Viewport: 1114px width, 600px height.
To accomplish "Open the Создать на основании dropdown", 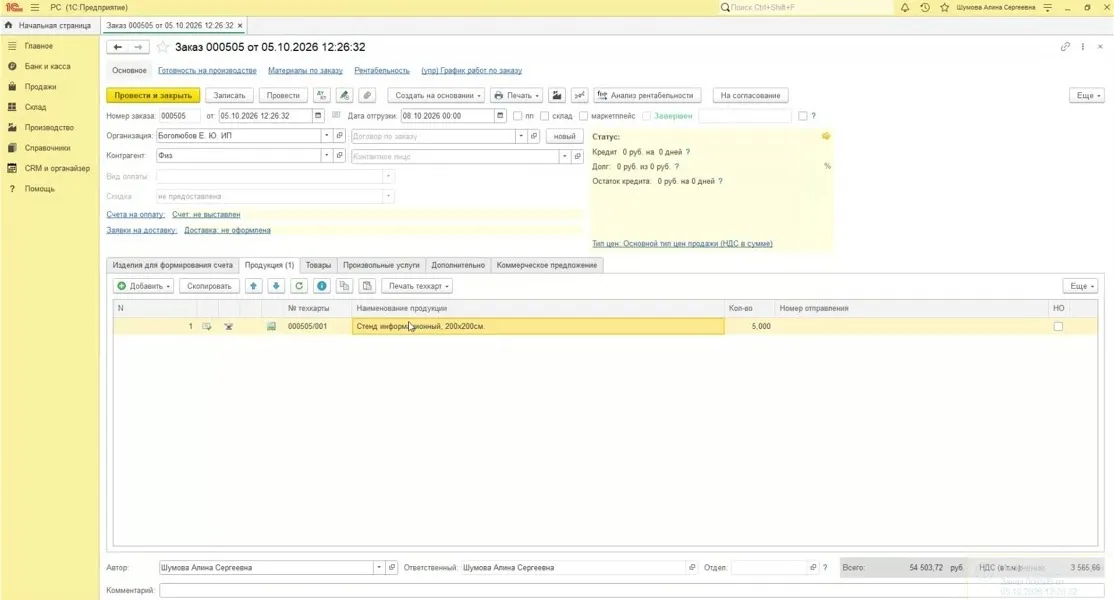I will [436, 95].
